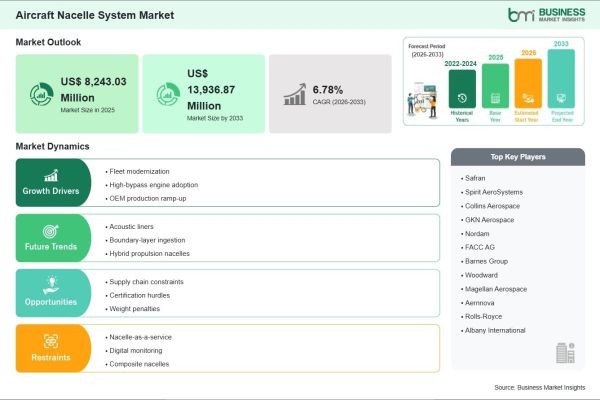Image resolution: width=600 pixels, height=400 pixels.
Task: Click Spirit AeroSystems in the key players list
Action: [x=492, y=192]
